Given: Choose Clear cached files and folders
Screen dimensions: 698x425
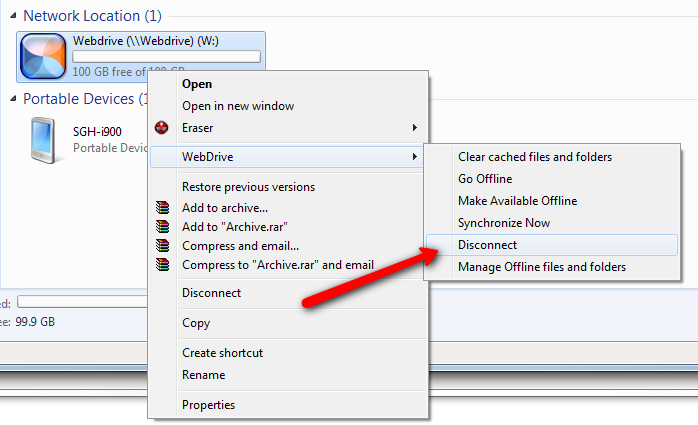Looking at the screenshot, I should click(x=534, y=157).
